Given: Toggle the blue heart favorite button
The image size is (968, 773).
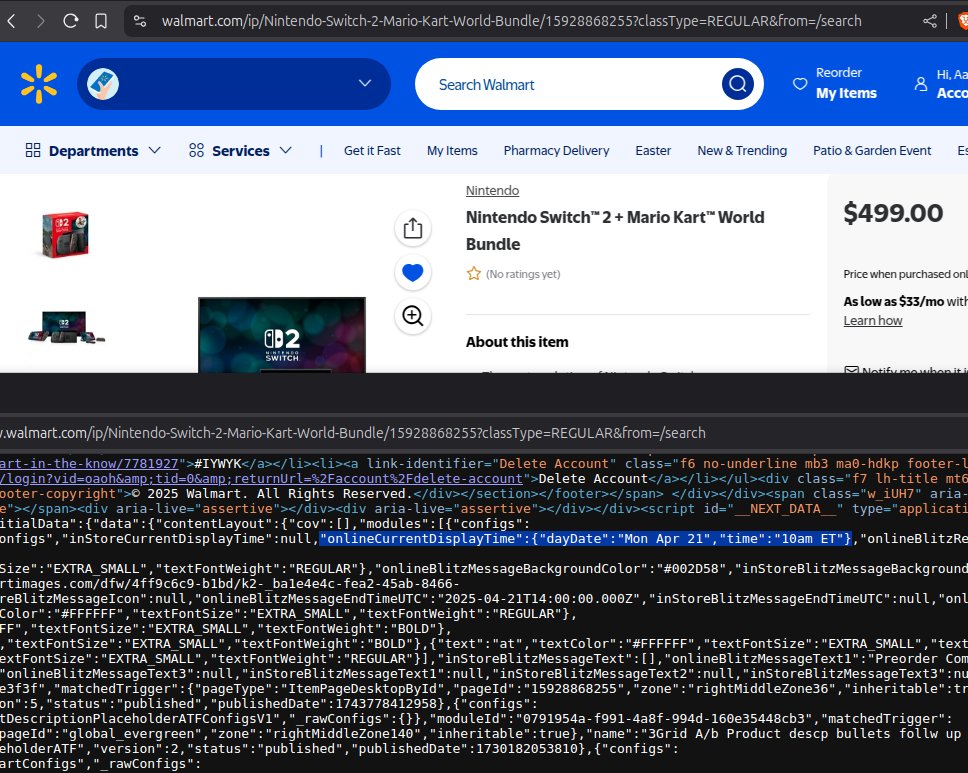Looking at the screenshot, I should click(412, 272).
